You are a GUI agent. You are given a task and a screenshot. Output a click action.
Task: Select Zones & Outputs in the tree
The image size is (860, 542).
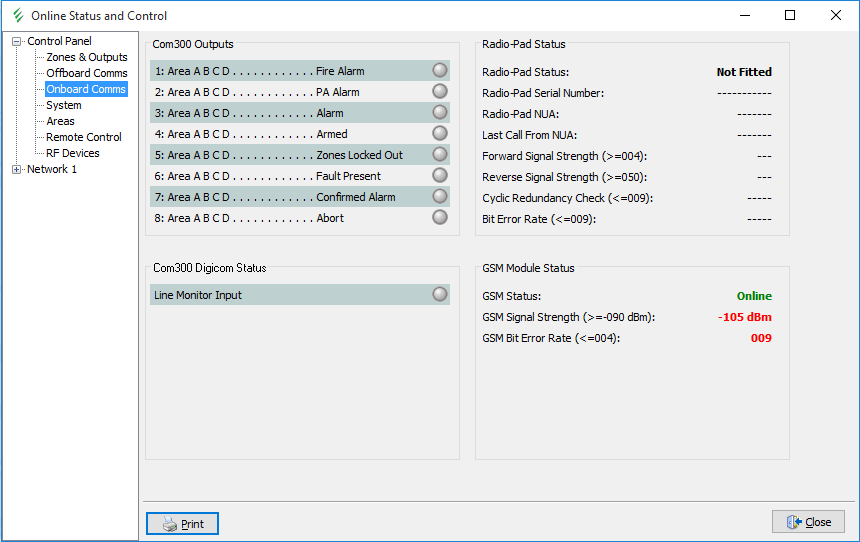(x=87, y=57)
